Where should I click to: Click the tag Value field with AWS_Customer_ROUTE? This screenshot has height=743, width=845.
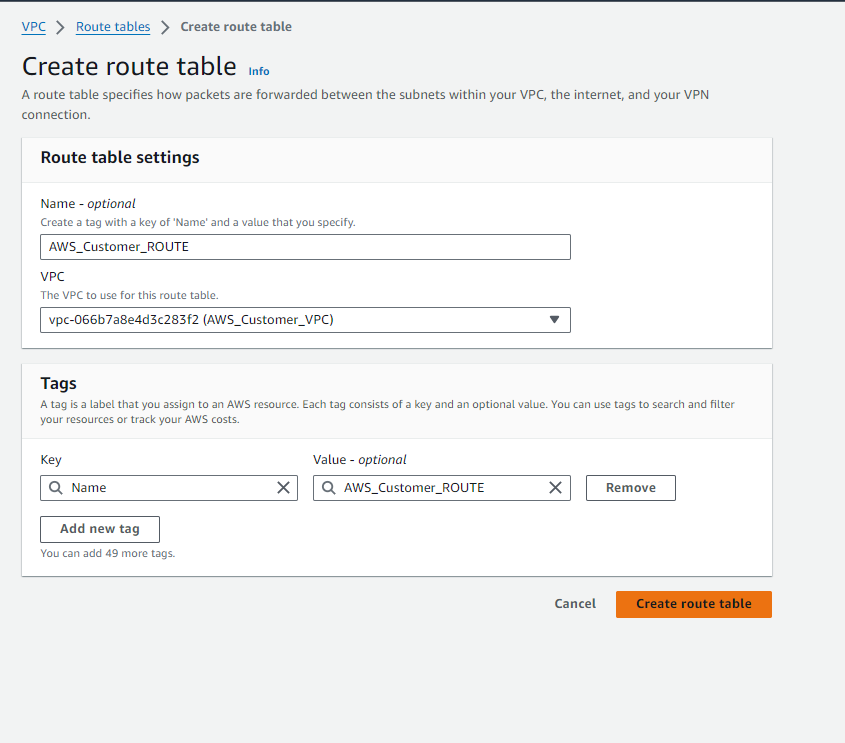click(441, 488)
